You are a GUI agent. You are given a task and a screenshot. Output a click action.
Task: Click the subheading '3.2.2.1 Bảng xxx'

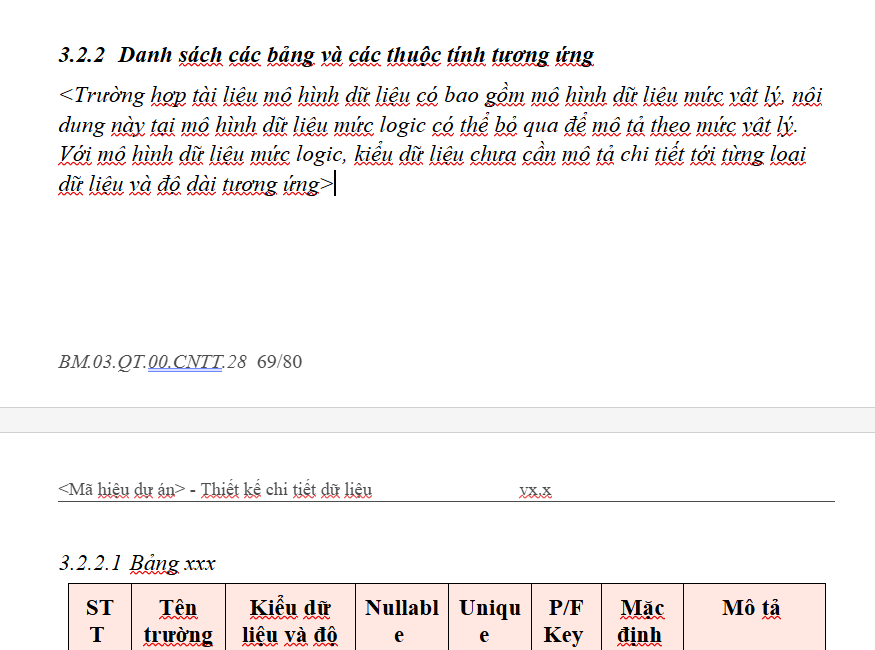137,564
